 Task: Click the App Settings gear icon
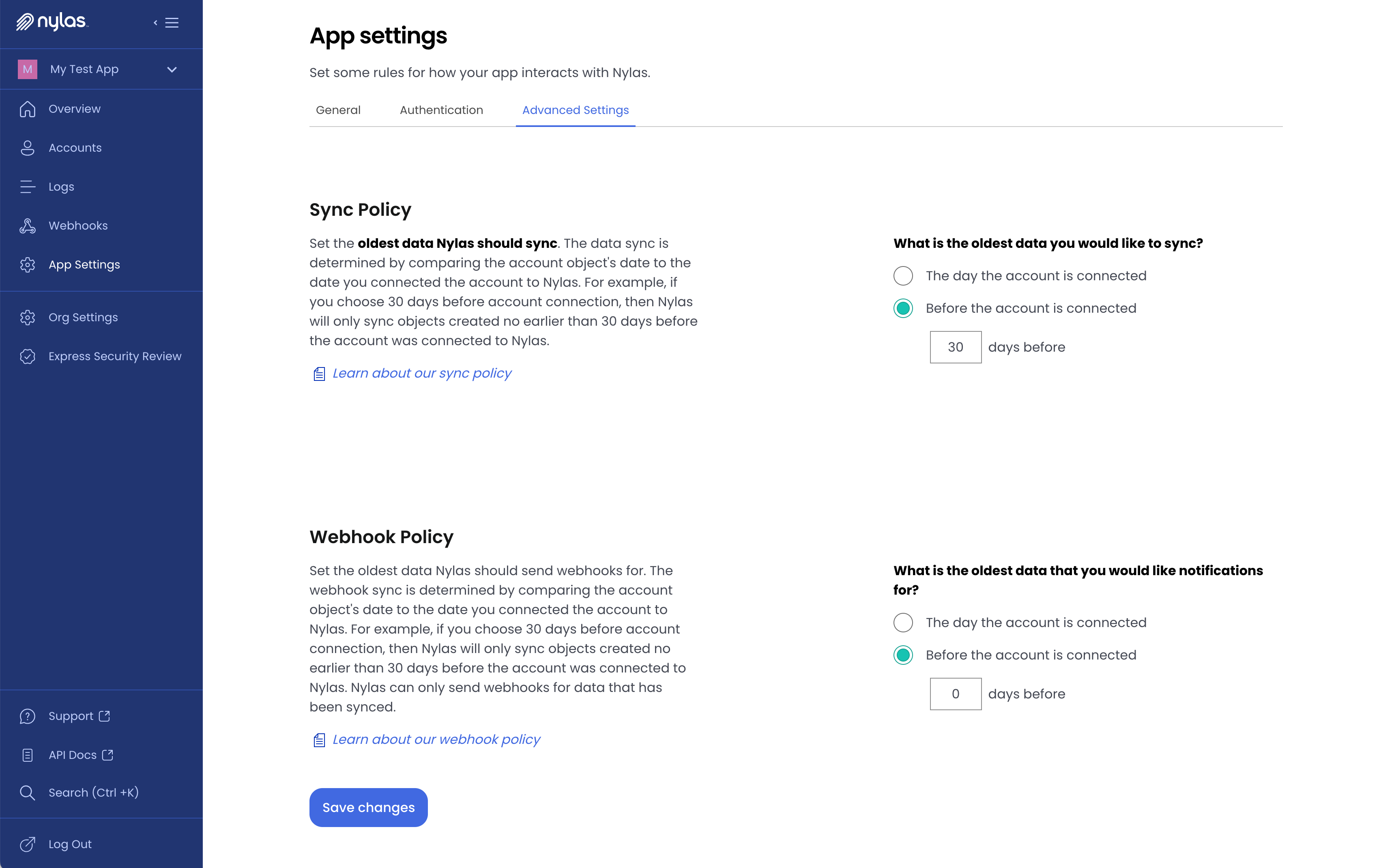(27, 264)
